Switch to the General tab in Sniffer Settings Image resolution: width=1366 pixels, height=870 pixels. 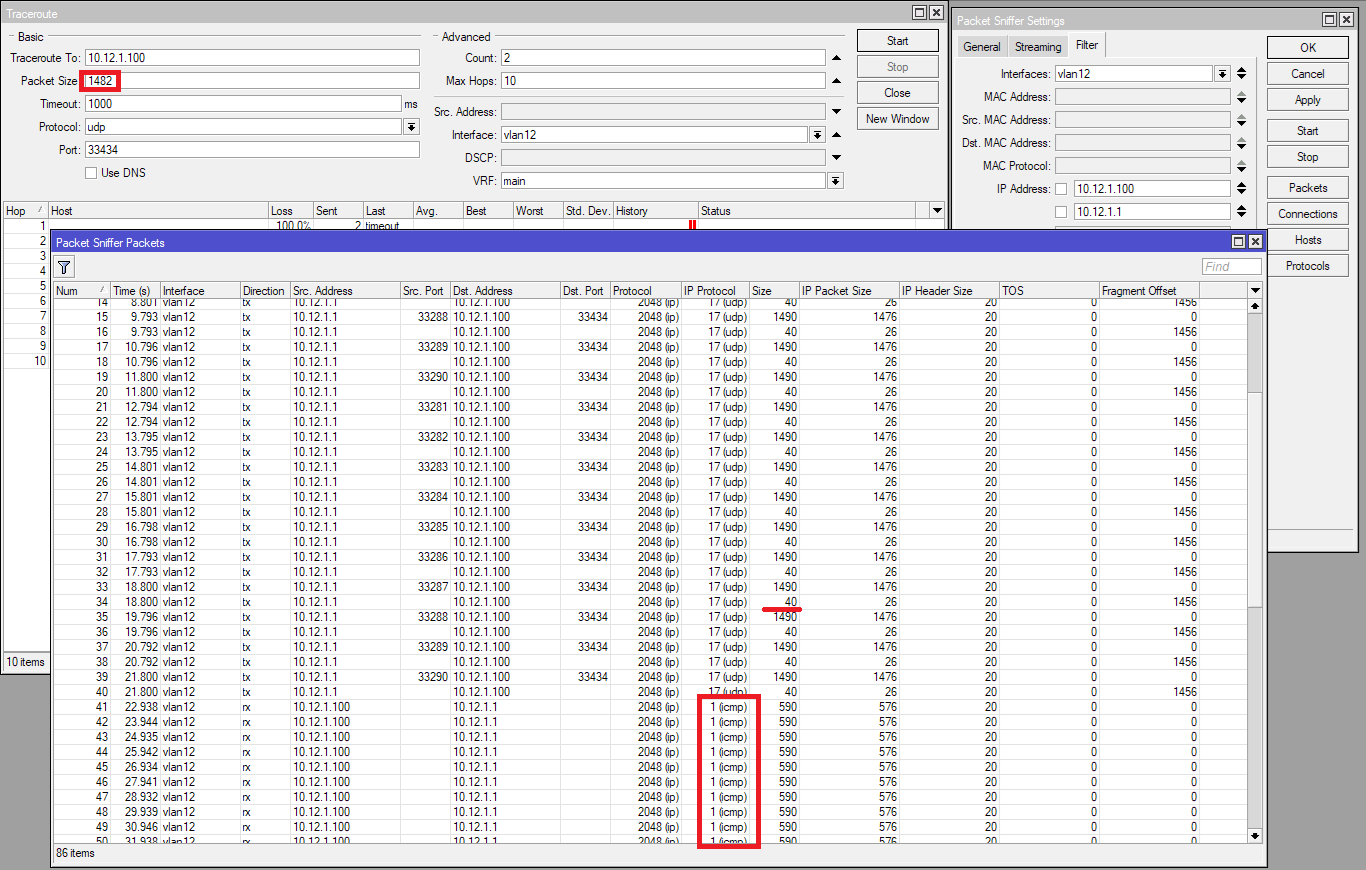[x=982, y=47]
